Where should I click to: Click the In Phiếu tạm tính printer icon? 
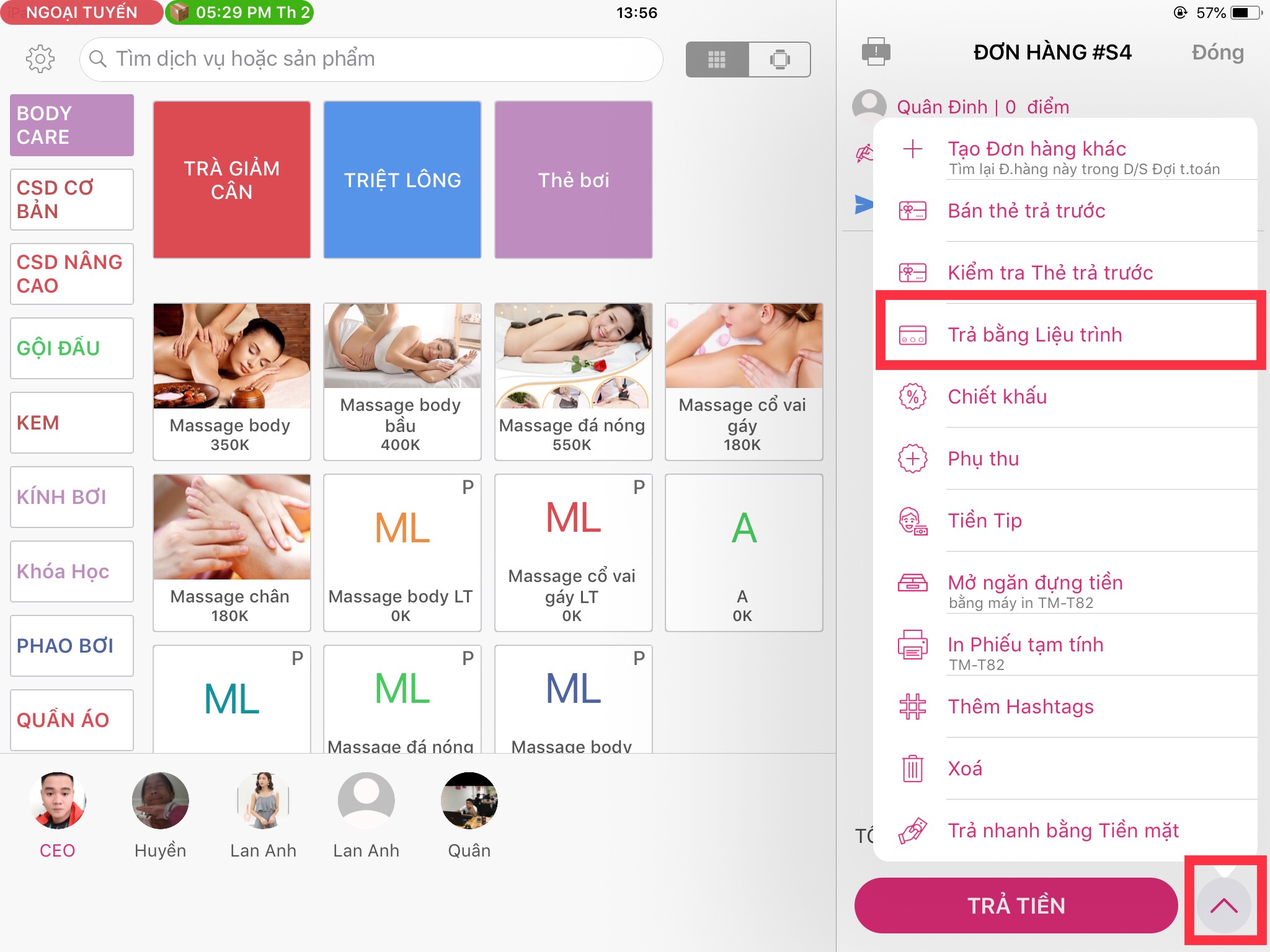pos(912,645)
